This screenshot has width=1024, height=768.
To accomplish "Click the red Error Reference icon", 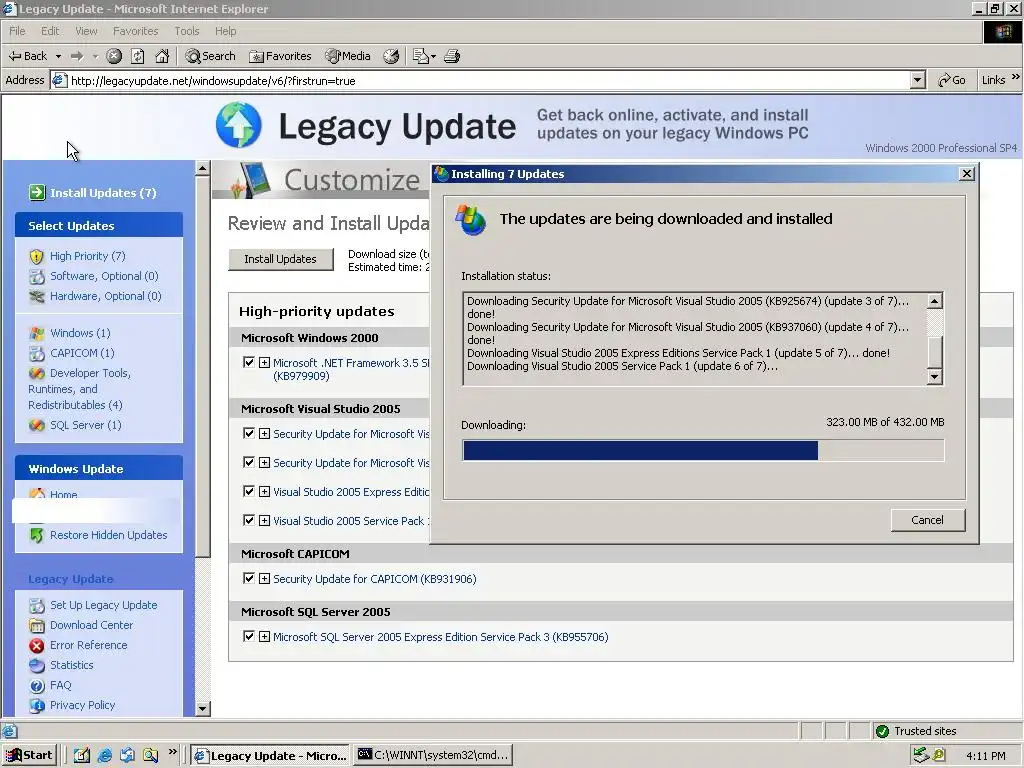I will [37, 645].
